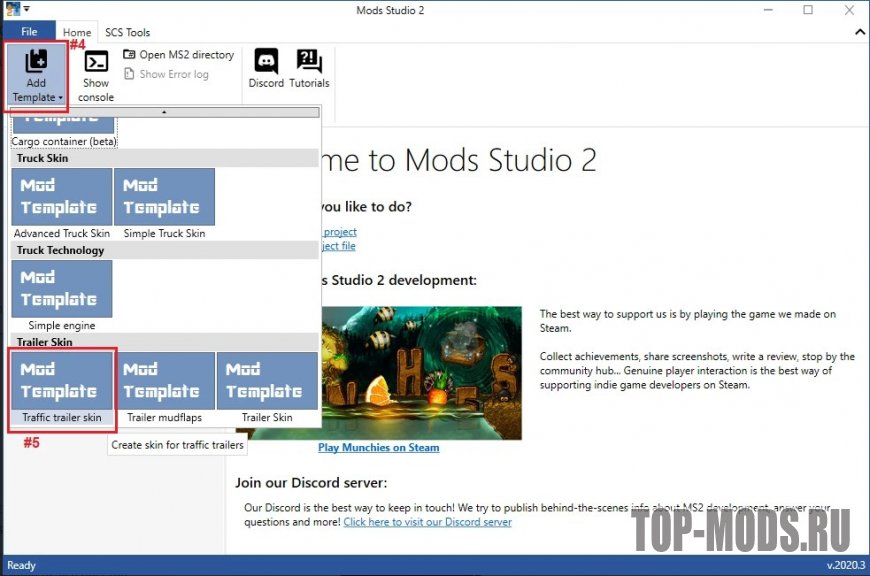Pick the Simple Truck Skin template
The image size is (870, 576).
[164, 198]
